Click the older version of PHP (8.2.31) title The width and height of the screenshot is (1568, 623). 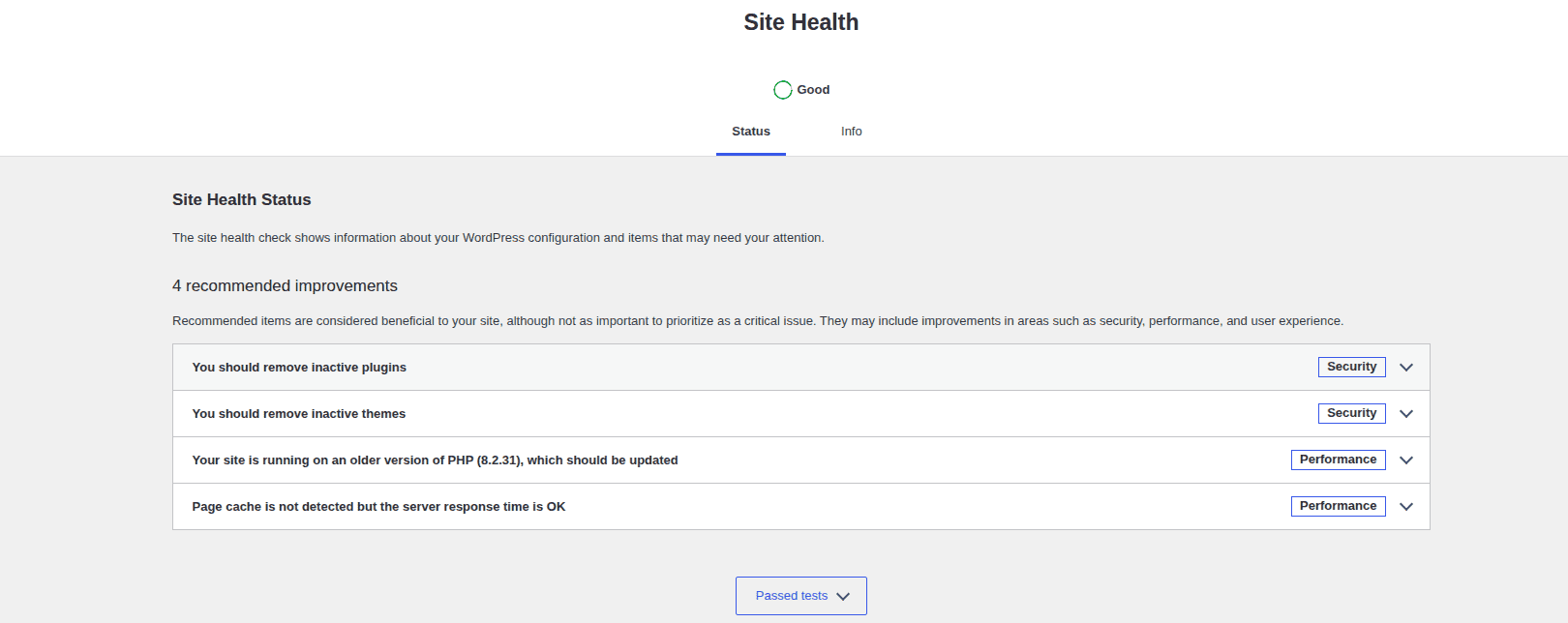435,460
